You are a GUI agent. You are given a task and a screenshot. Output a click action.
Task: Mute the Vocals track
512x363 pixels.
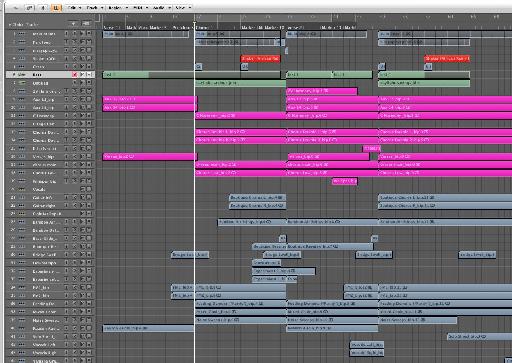(x=82, y=189)
